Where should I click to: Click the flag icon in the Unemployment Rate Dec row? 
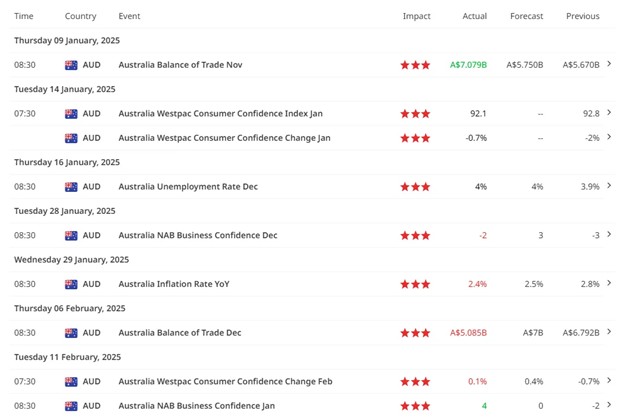click(x=71, y=187)
